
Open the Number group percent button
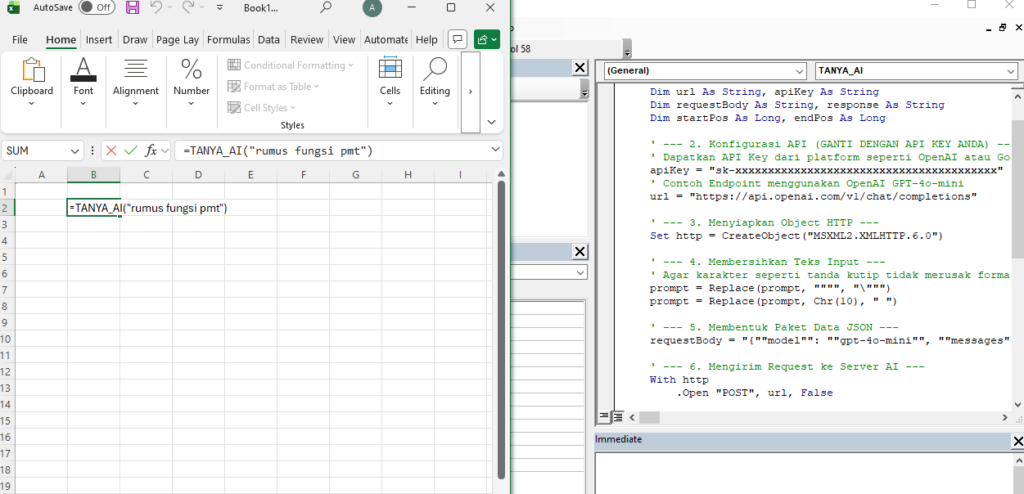pyautogui.click(x=191, y=84)
